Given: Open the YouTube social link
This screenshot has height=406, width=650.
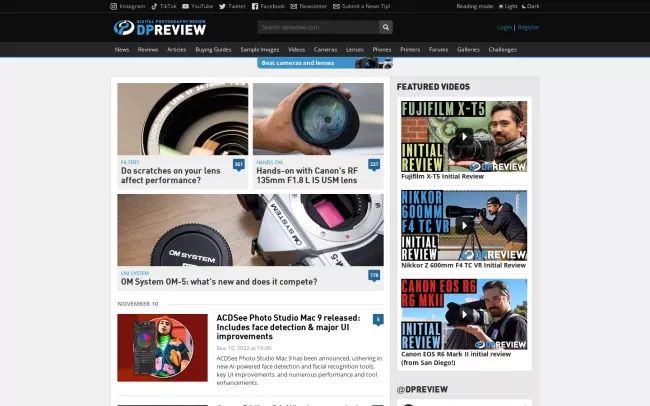Looking at the screenshot, I should click(198, 6).
